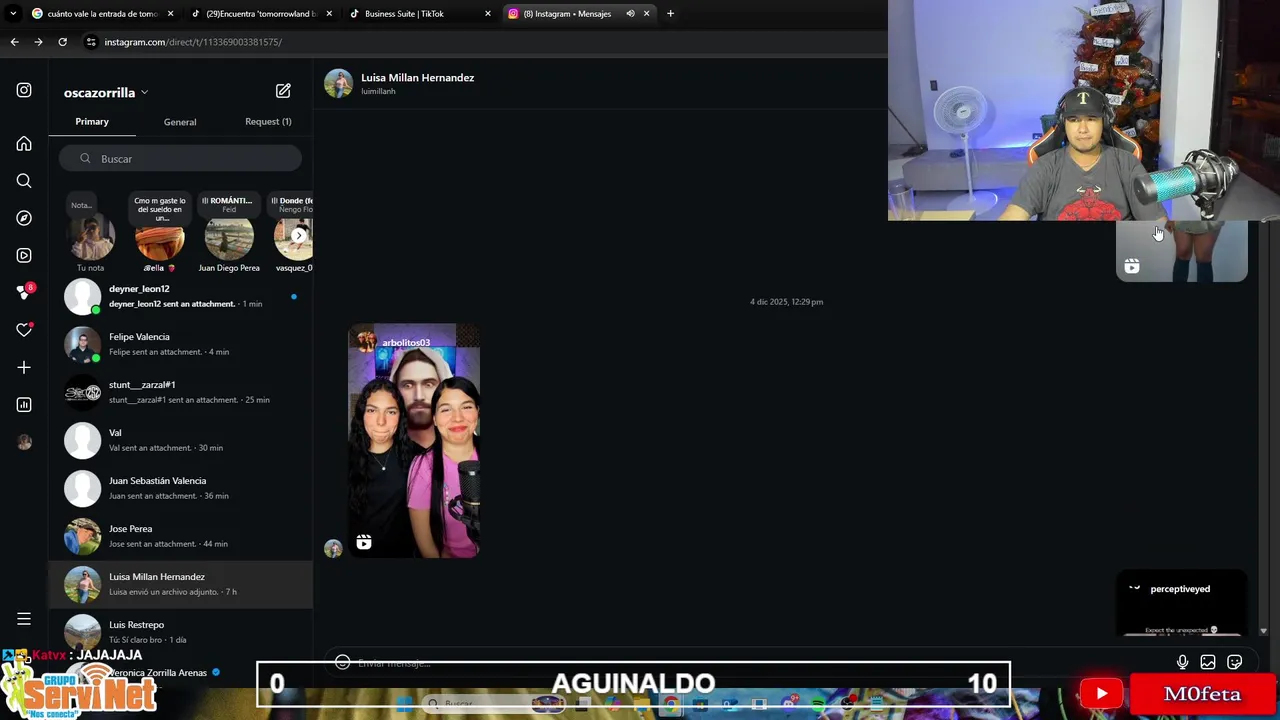The image size is (1280, 720).
Task: Open chat with Juan Sebastián Valencia
Action: coord(180,488)
